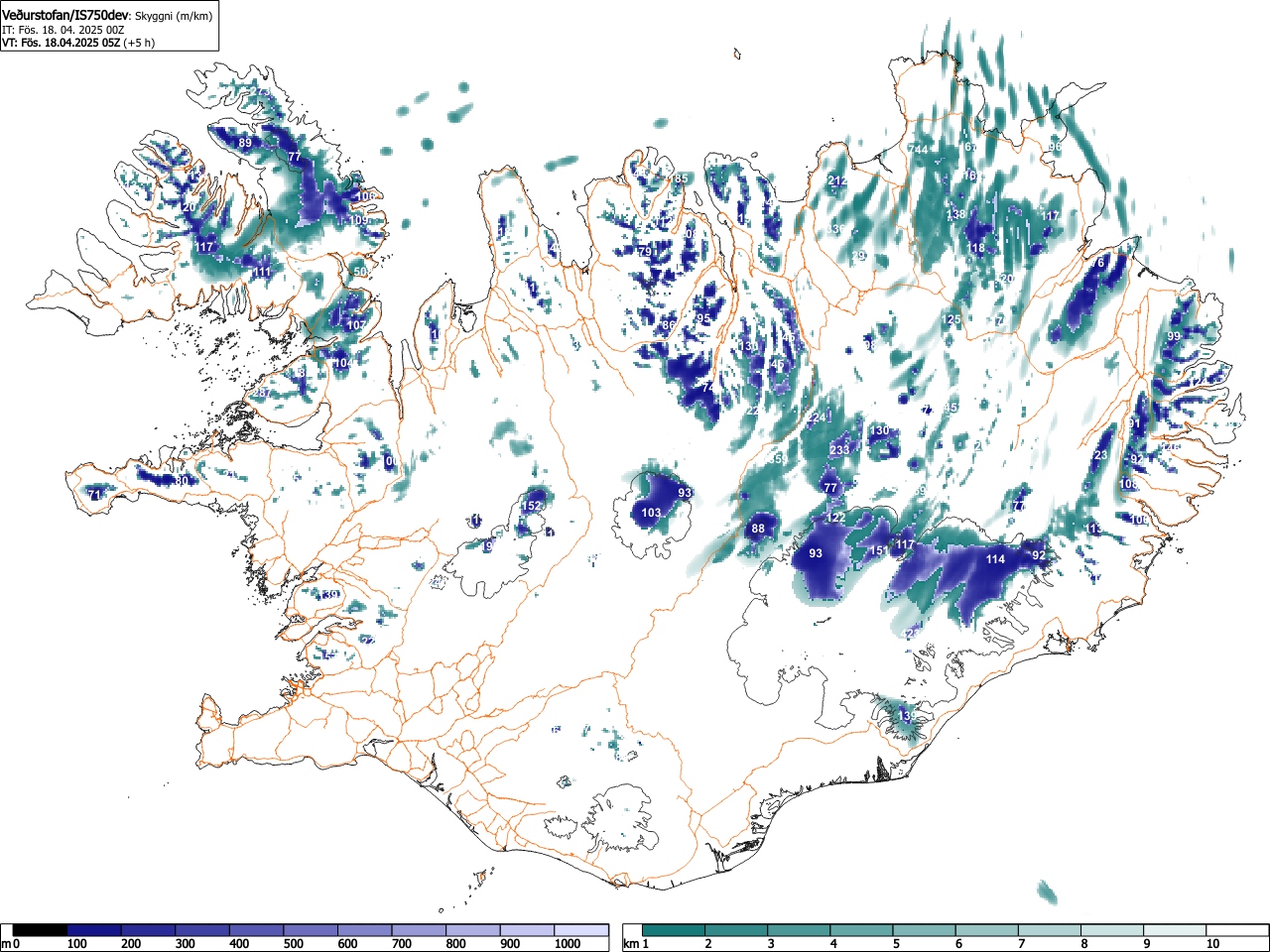Click the 6 tick label on km scale
This screenshot has height=952, width=1270.
[958, 944]
